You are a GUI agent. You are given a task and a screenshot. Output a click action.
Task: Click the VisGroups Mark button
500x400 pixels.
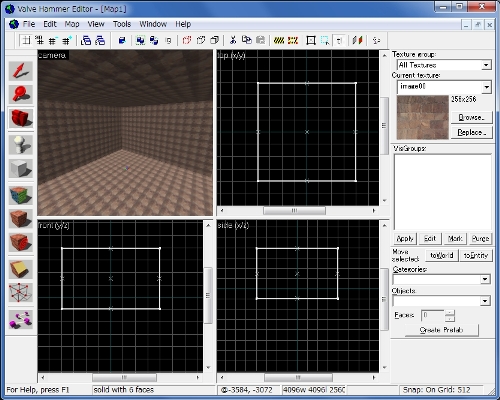coord(455,238)
